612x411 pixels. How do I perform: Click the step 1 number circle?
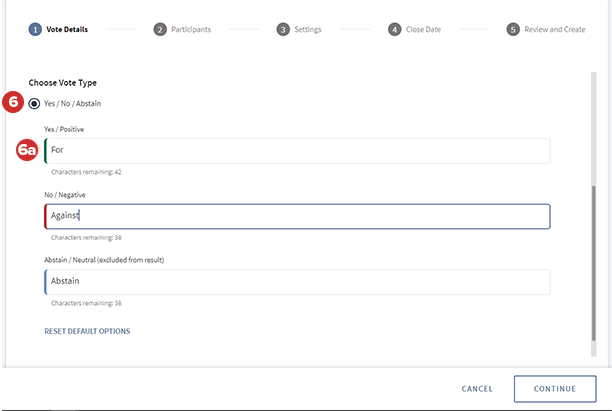coord(35,30)
